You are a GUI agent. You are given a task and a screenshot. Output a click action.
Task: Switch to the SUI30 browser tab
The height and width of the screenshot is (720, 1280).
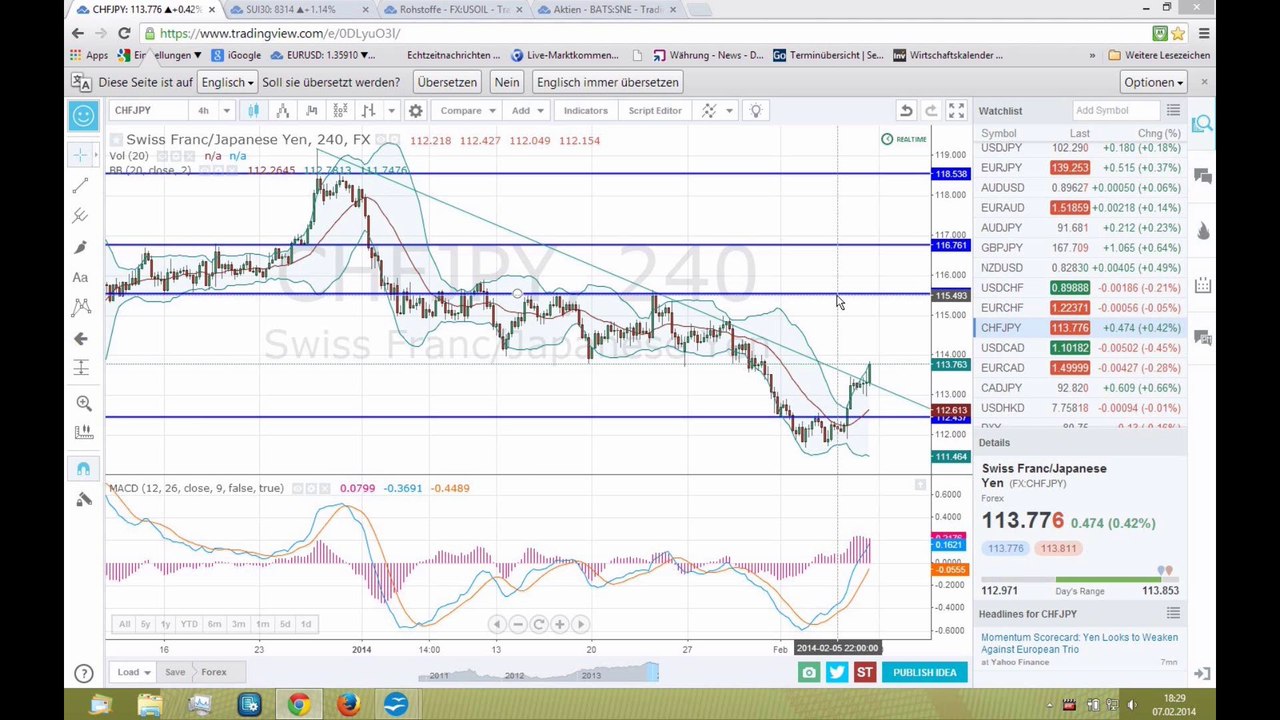click(299, 10)
